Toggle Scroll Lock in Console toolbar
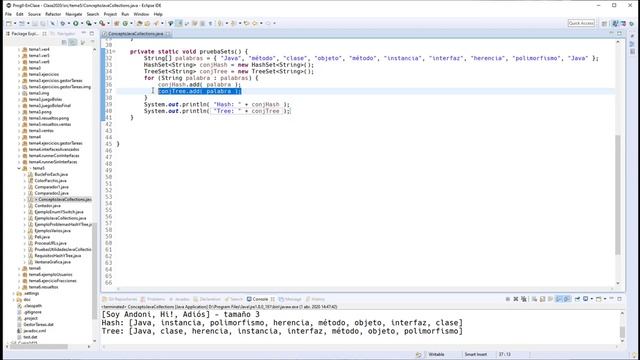The height and width of the screenshot is (360, 640). click(x=542, y=299)
